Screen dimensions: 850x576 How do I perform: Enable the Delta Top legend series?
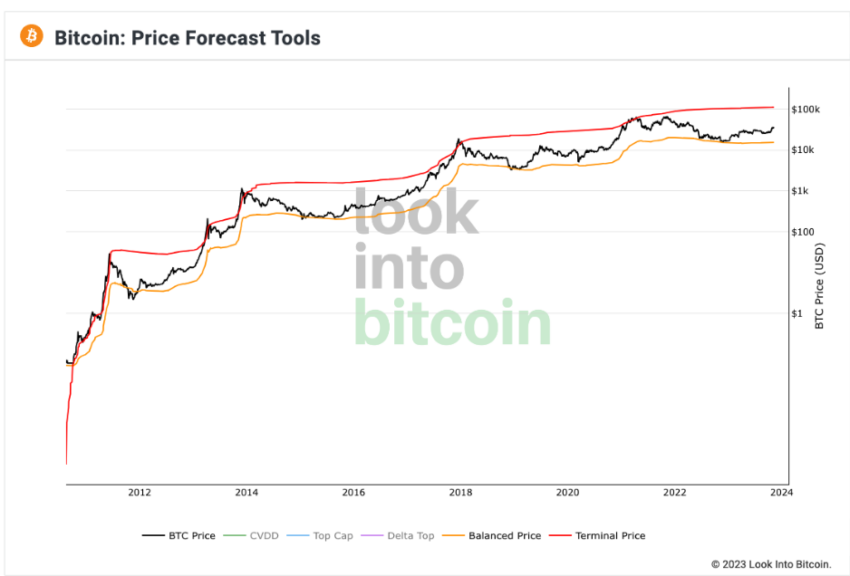(x=398, y=535)
